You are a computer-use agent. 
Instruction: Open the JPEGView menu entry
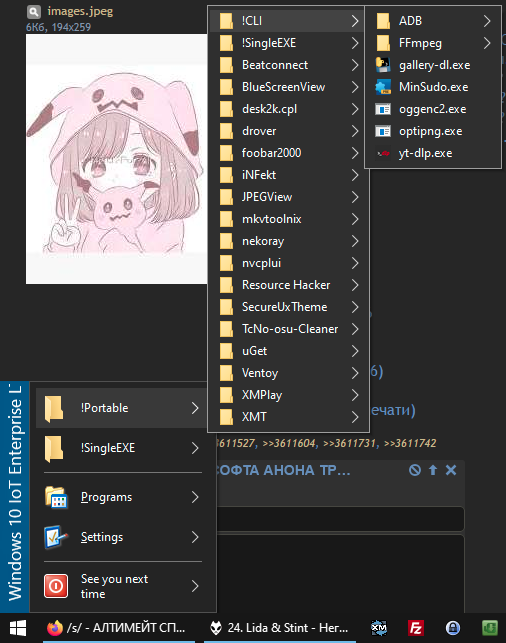click(289, 197)
